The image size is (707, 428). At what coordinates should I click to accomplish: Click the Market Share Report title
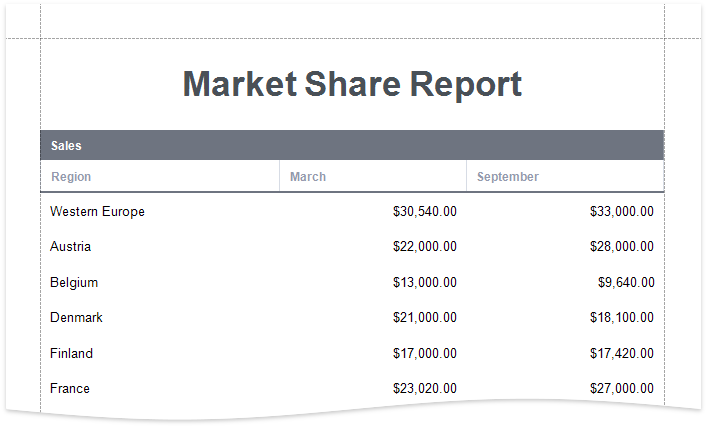click(352, 85)
